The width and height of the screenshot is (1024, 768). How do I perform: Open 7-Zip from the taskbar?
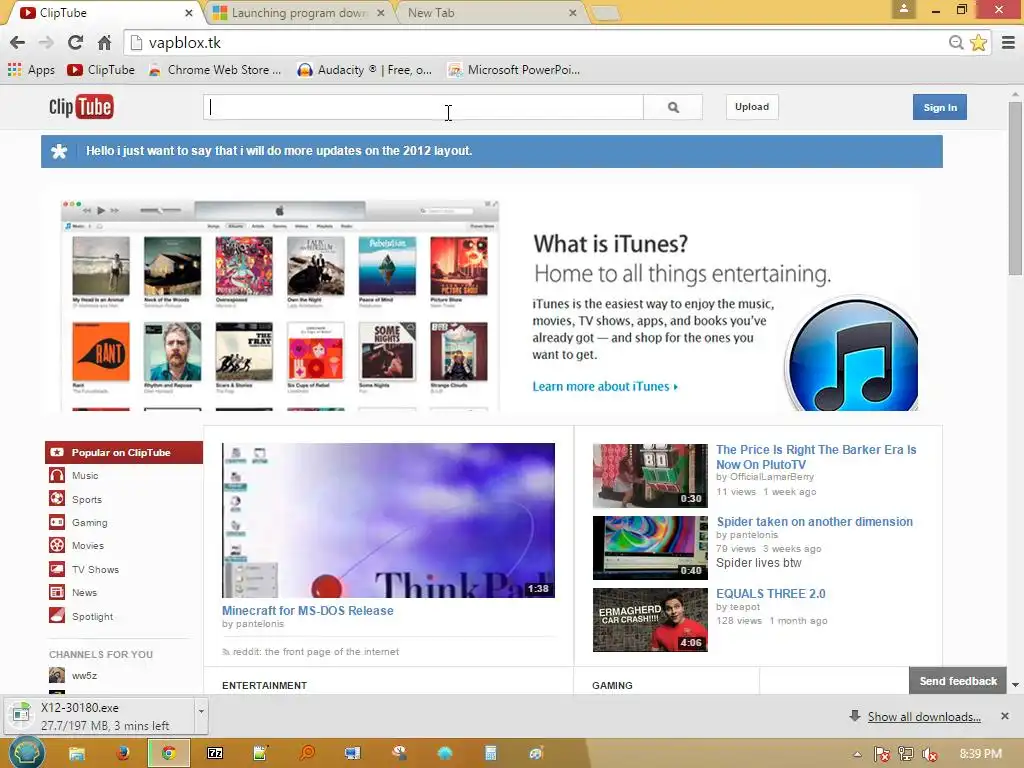point(215,753)
